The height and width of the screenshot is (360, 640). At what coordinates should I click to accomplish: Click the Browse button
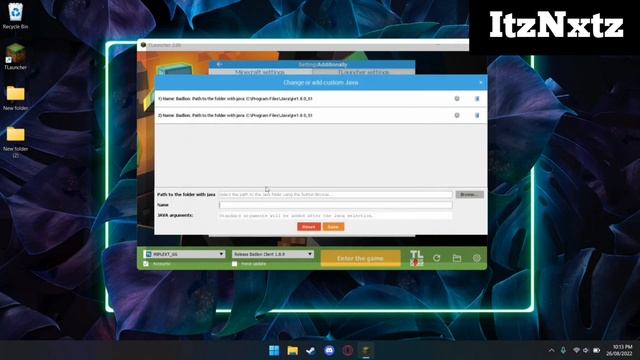pyautogui.click(x=469, y=195)
